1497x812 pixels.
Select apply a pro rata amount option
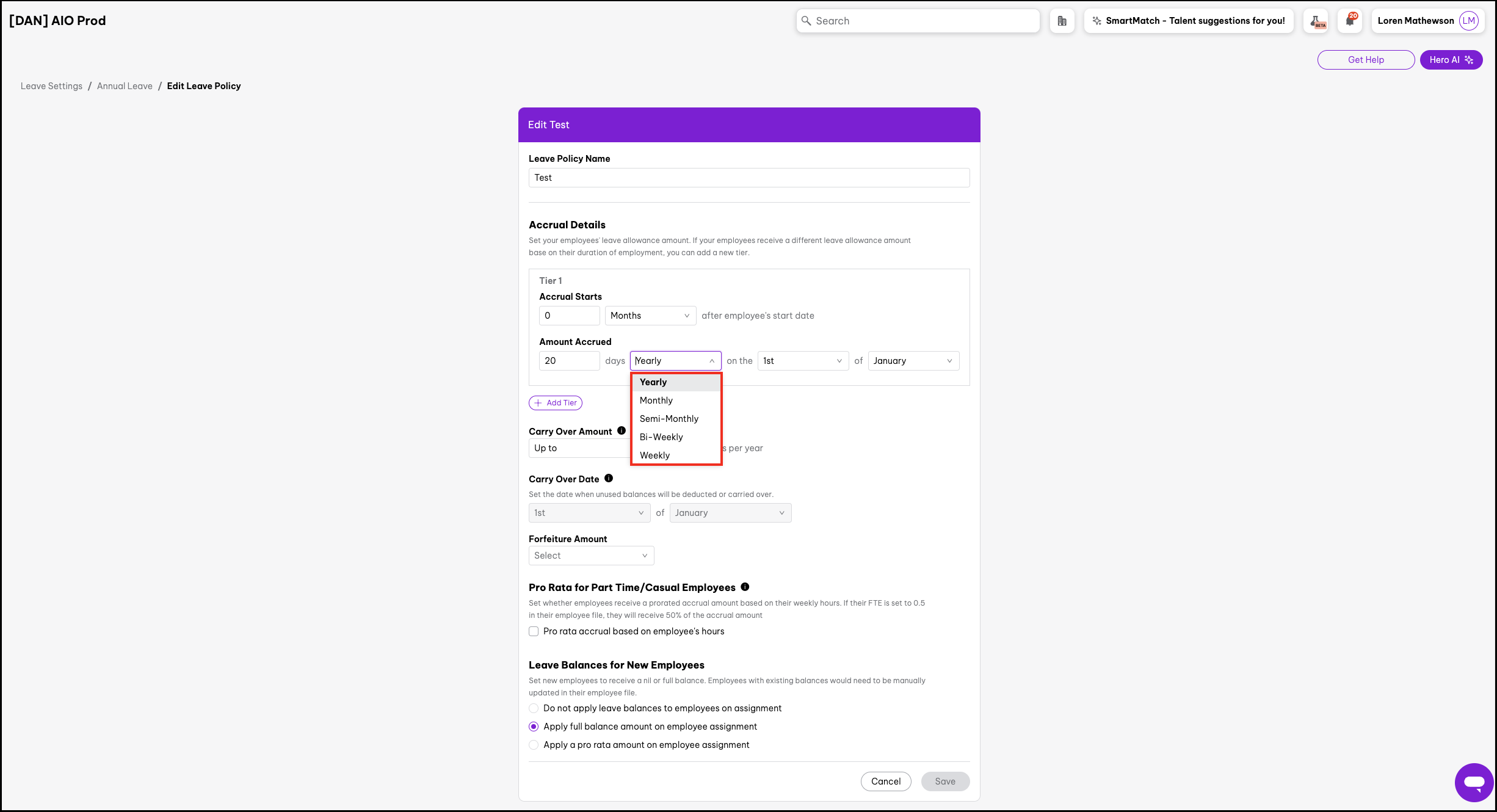point(534,745)
